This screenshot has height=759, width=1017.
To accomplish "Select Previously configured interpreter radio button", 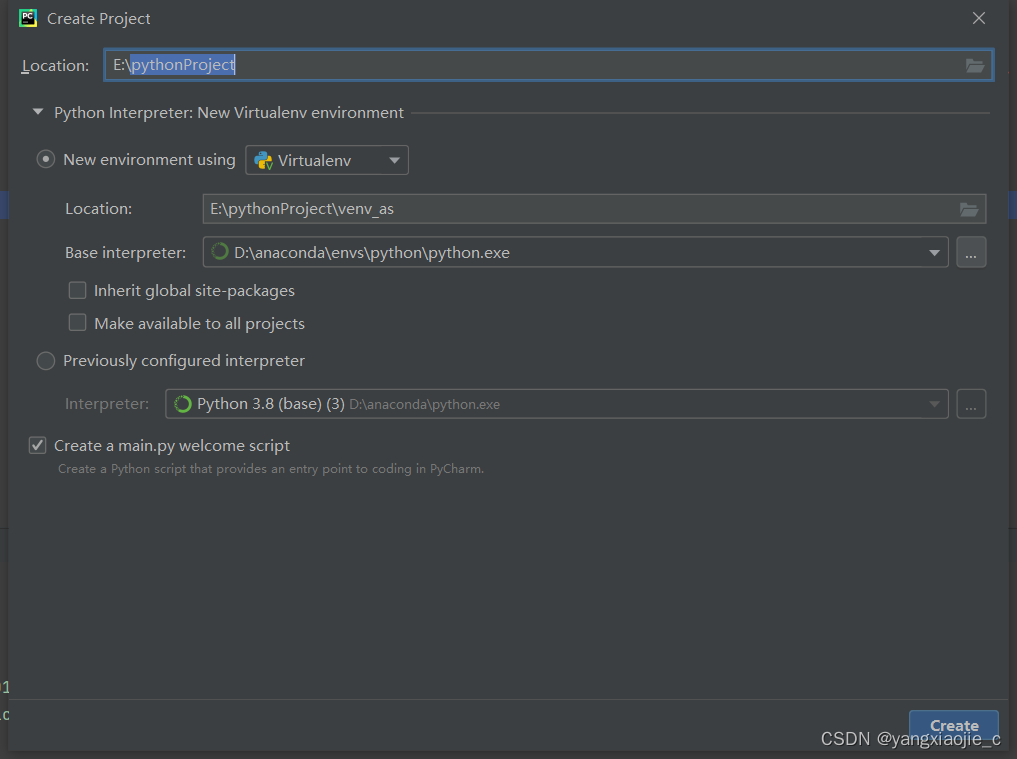I will pyautogui.click(x=45, y=361).
